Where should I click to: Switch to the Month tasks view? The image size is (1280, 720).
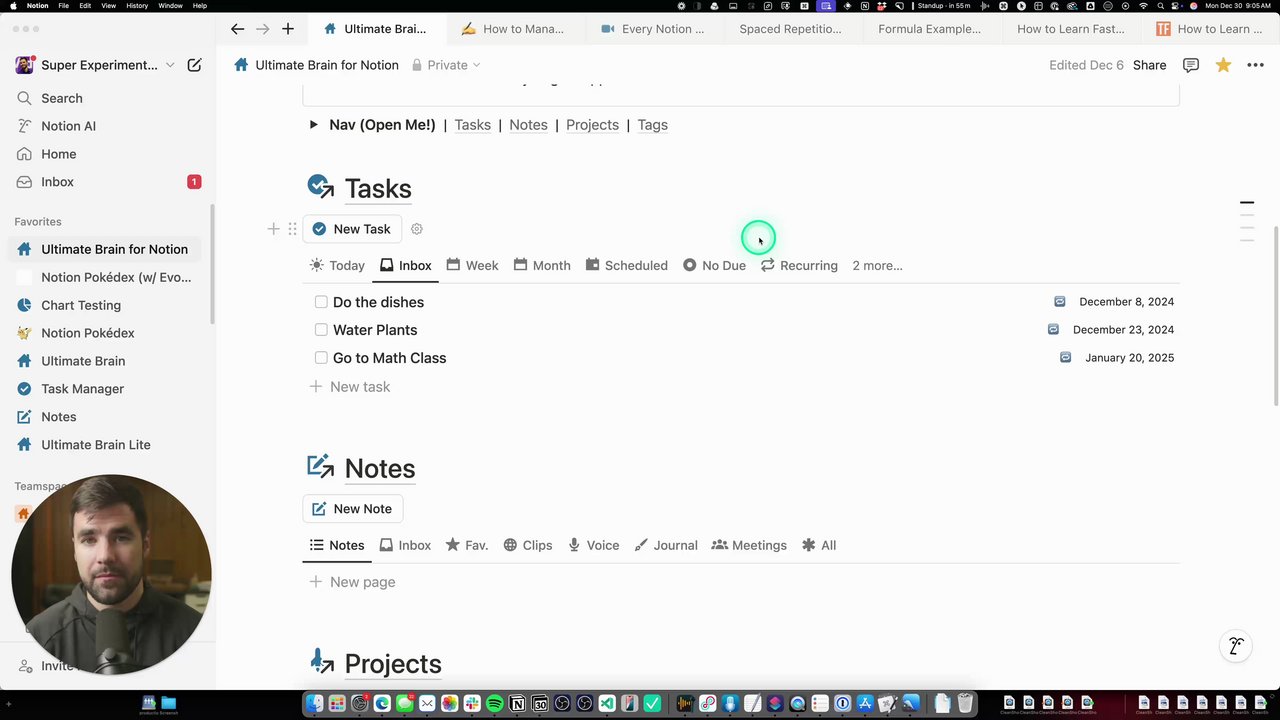coord(542,265)
